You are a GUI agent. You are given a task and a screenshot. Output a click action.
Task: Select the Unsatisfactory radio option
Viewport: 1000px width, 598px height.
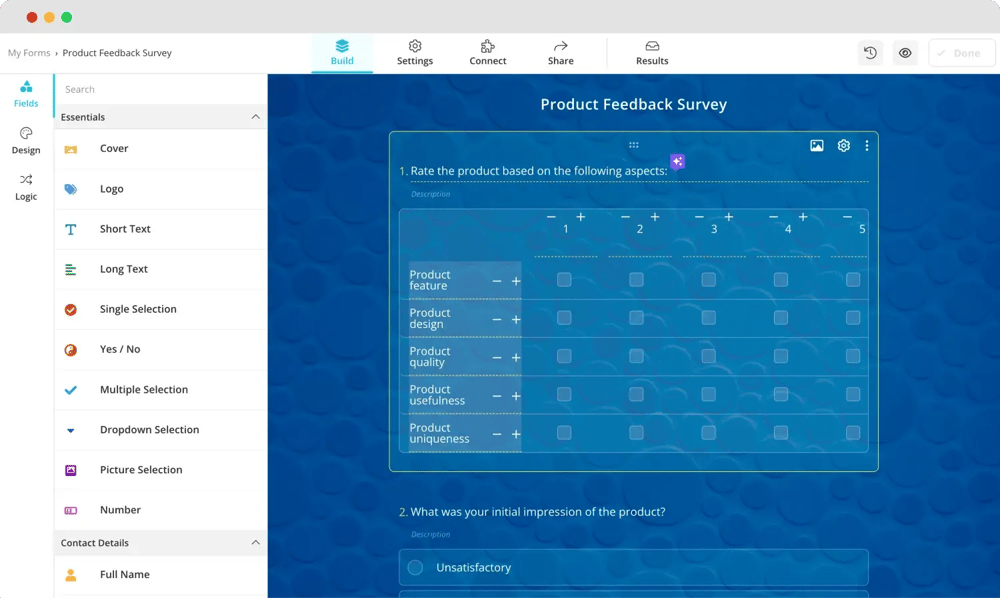point(415,568)
